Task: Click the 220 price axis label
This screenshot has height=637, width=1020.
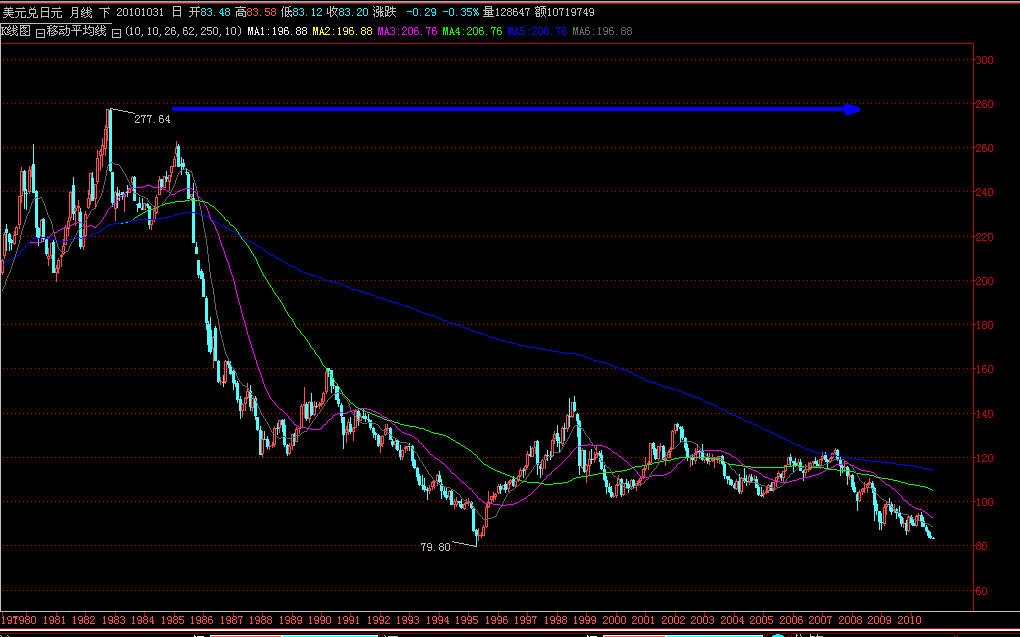Action: (985, 237)
